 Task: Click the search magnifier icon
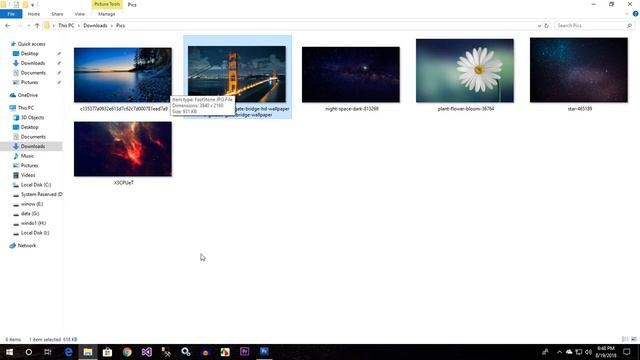[x=630, y=26]
